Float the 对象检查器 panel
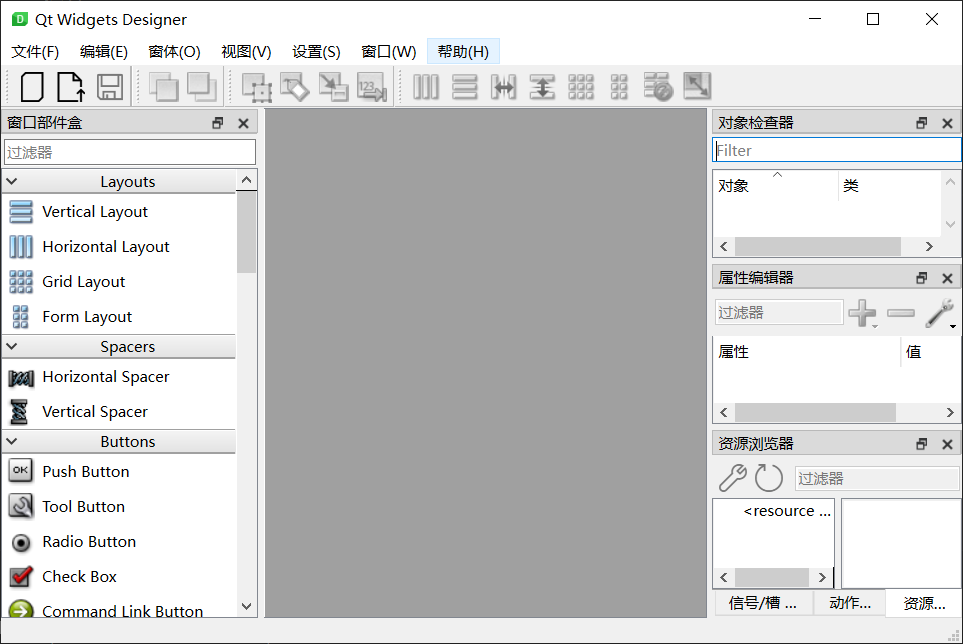The height and width of the screenshot is (644, 963). click(x=922, y=123)
